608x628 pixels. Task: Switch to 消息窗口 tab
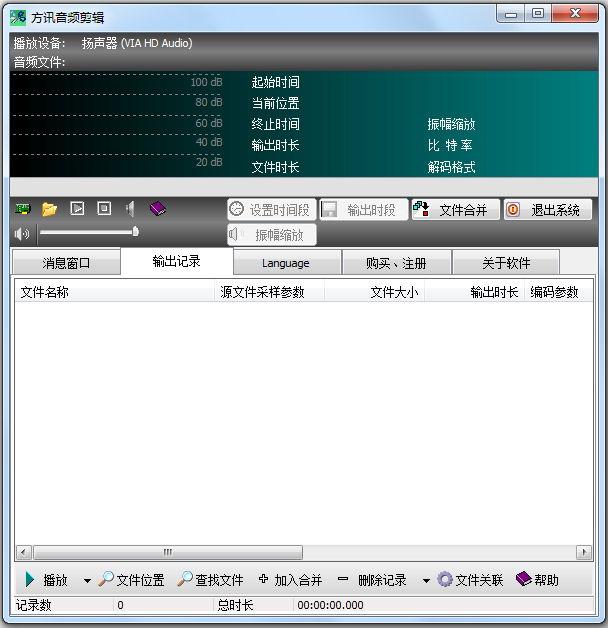pos(66,263)
